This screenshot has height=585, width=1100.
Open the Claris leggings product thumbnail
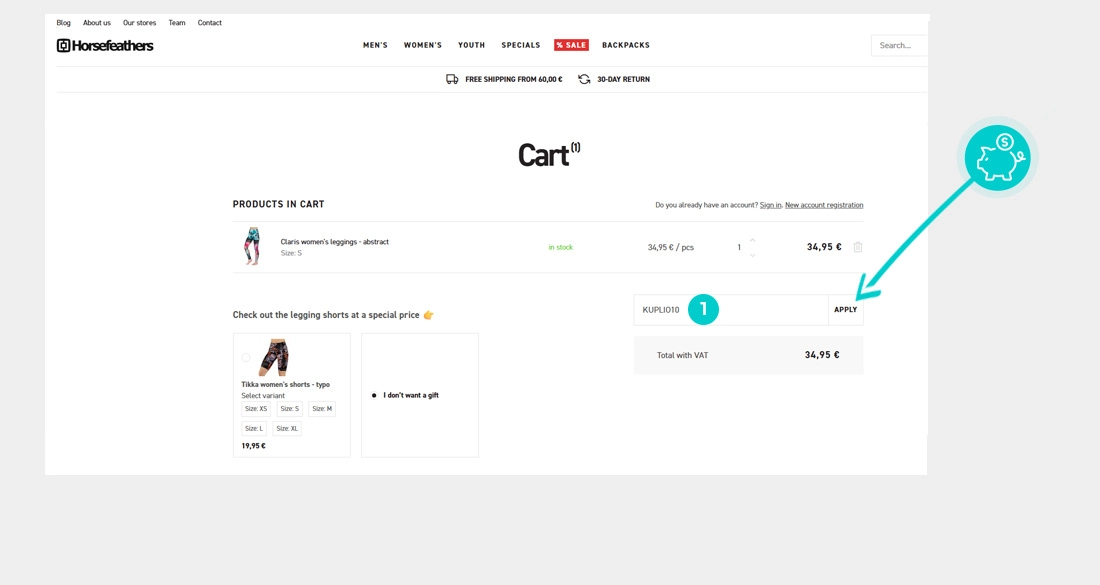tap(252, 246)
